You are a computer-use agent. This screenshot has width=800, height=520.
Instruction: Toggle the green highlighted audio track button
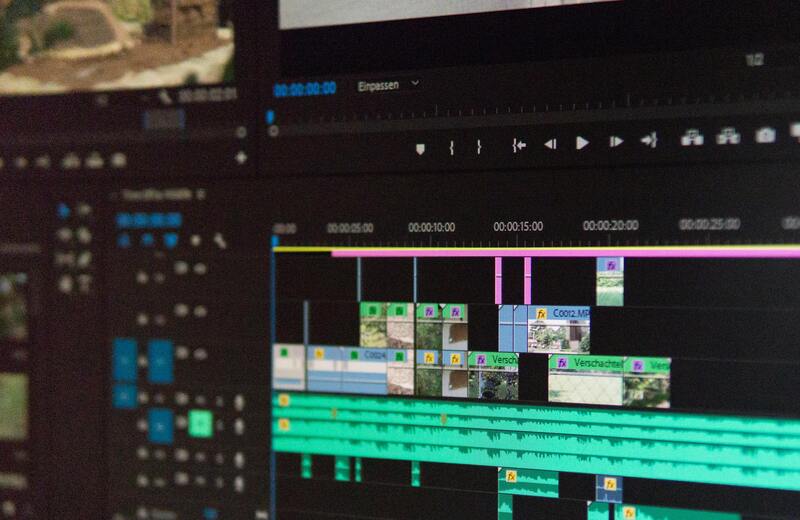[x=200, y=424]
